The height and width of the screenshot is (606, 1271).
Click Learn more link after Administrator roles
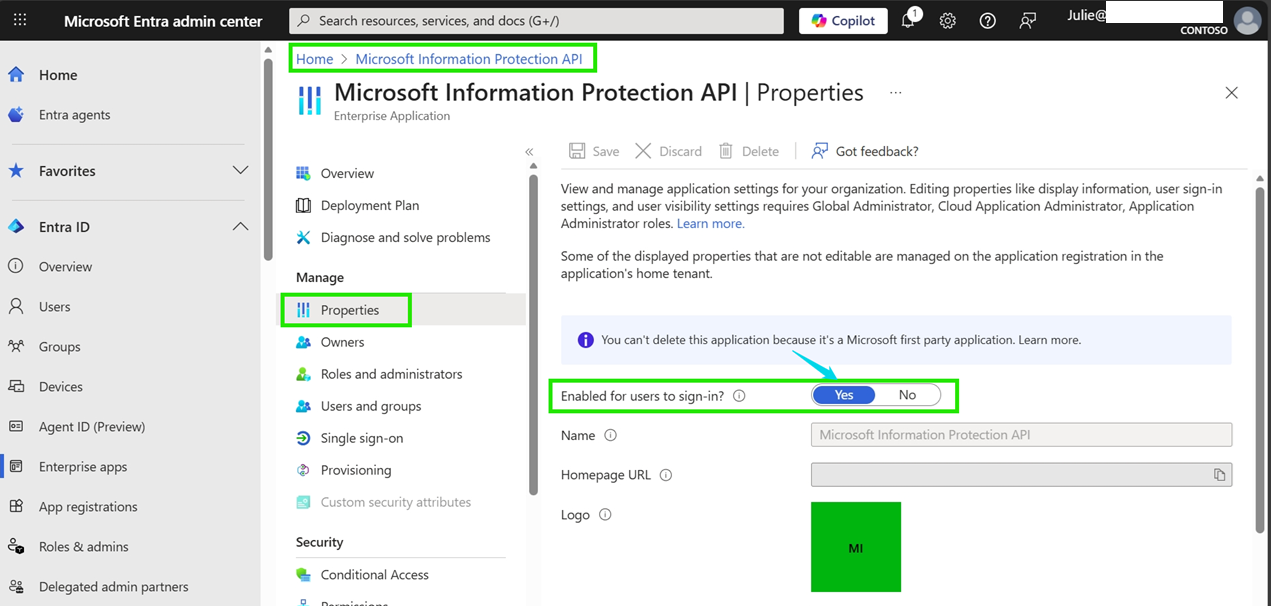711,224
